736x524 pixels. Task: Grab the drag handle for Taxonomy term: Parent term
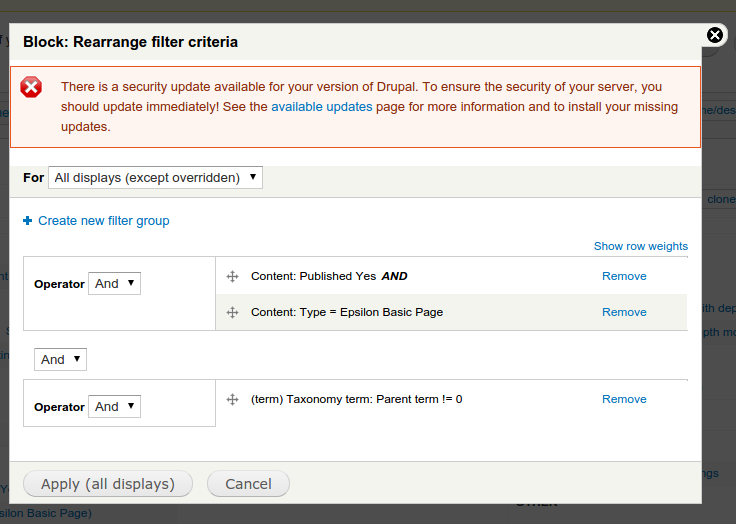coord(232,399)
